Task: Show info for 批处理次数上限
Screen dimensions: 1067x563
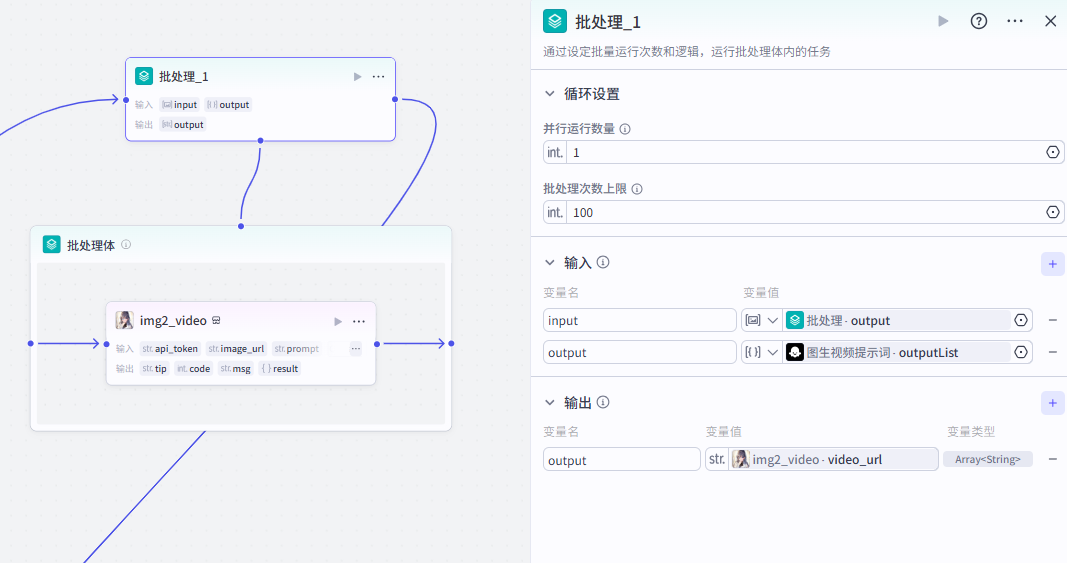Action: click(x=637, y=189)
